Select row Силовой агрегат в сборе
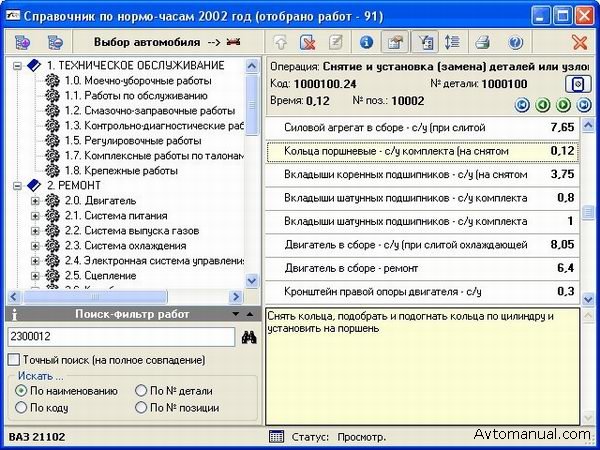Screen dimensions: 600x450 [422, 127]
